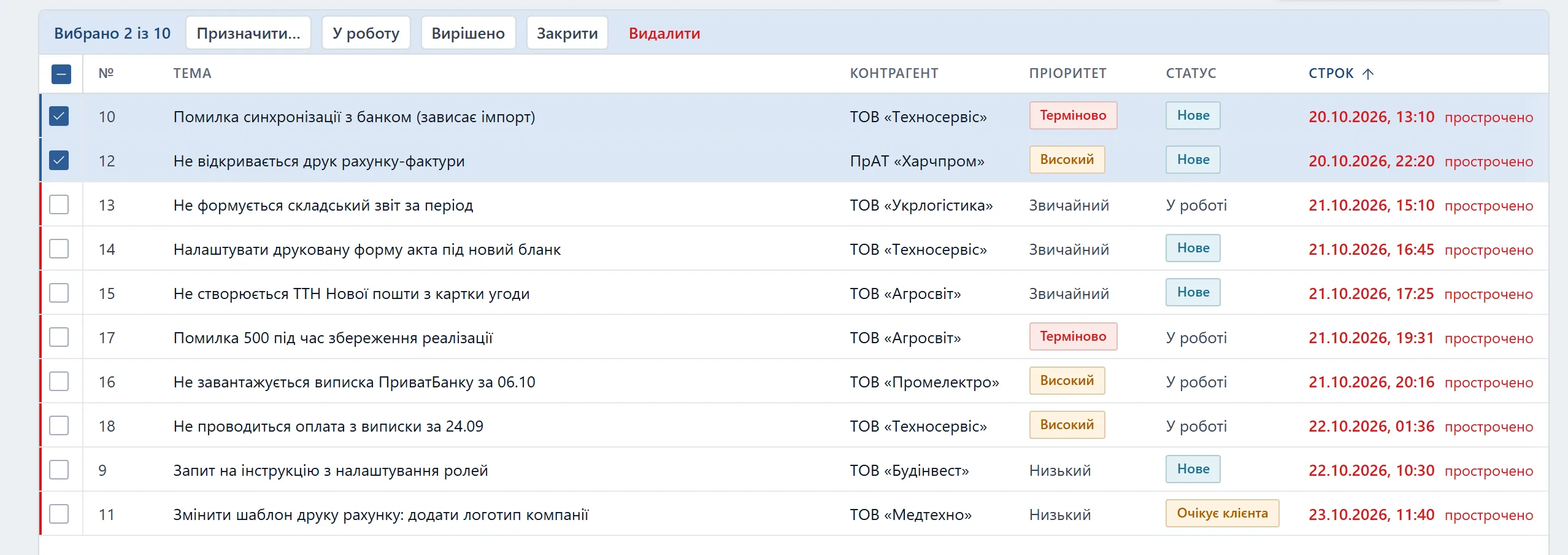Click the СТАТУС column header
This screenshot has width=1568, height=555.
[1191, 74]
